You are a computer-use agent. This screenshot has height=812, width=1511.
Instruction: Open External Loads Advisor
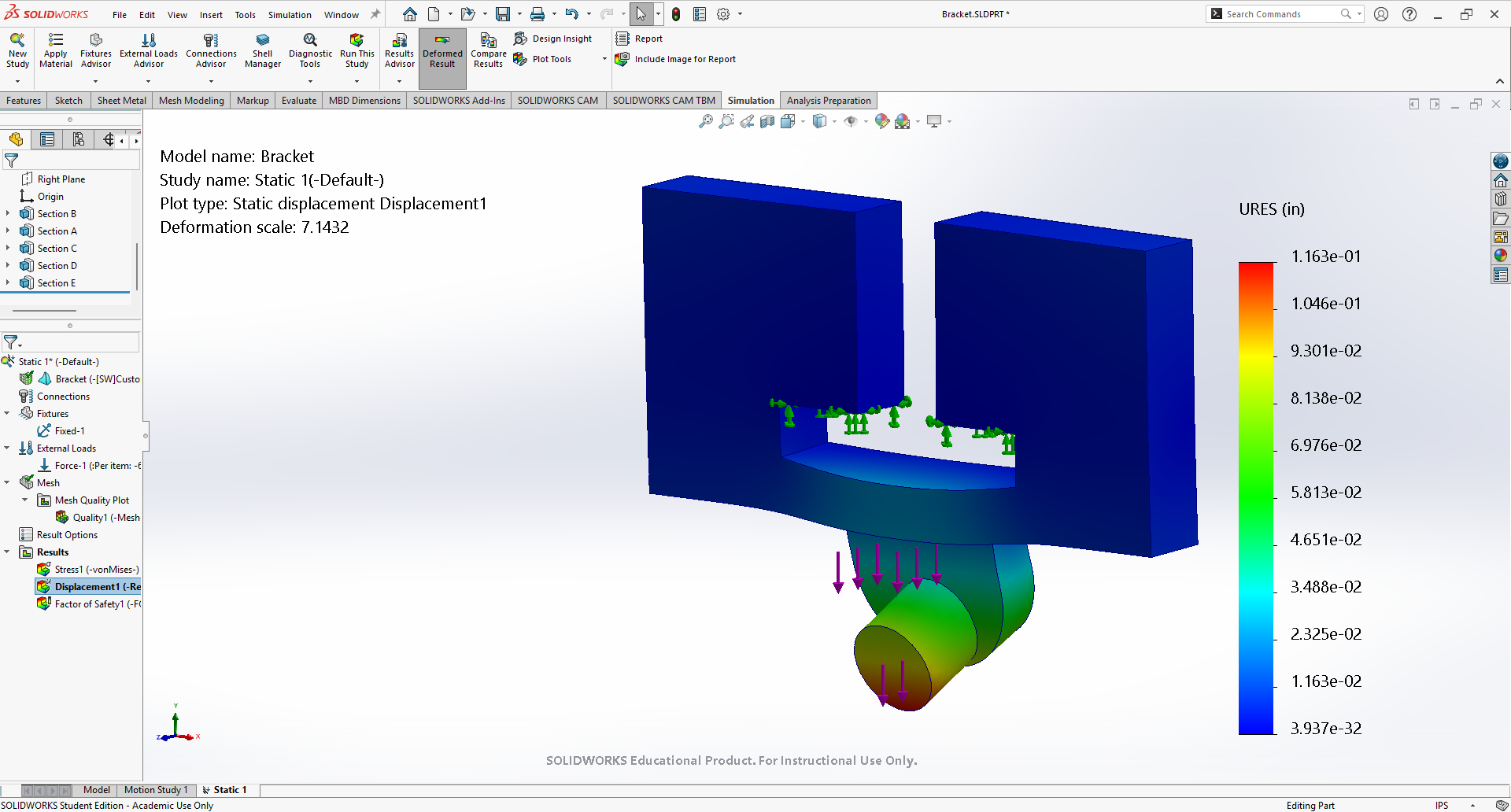pyautogui.click(x=149, y=50)
